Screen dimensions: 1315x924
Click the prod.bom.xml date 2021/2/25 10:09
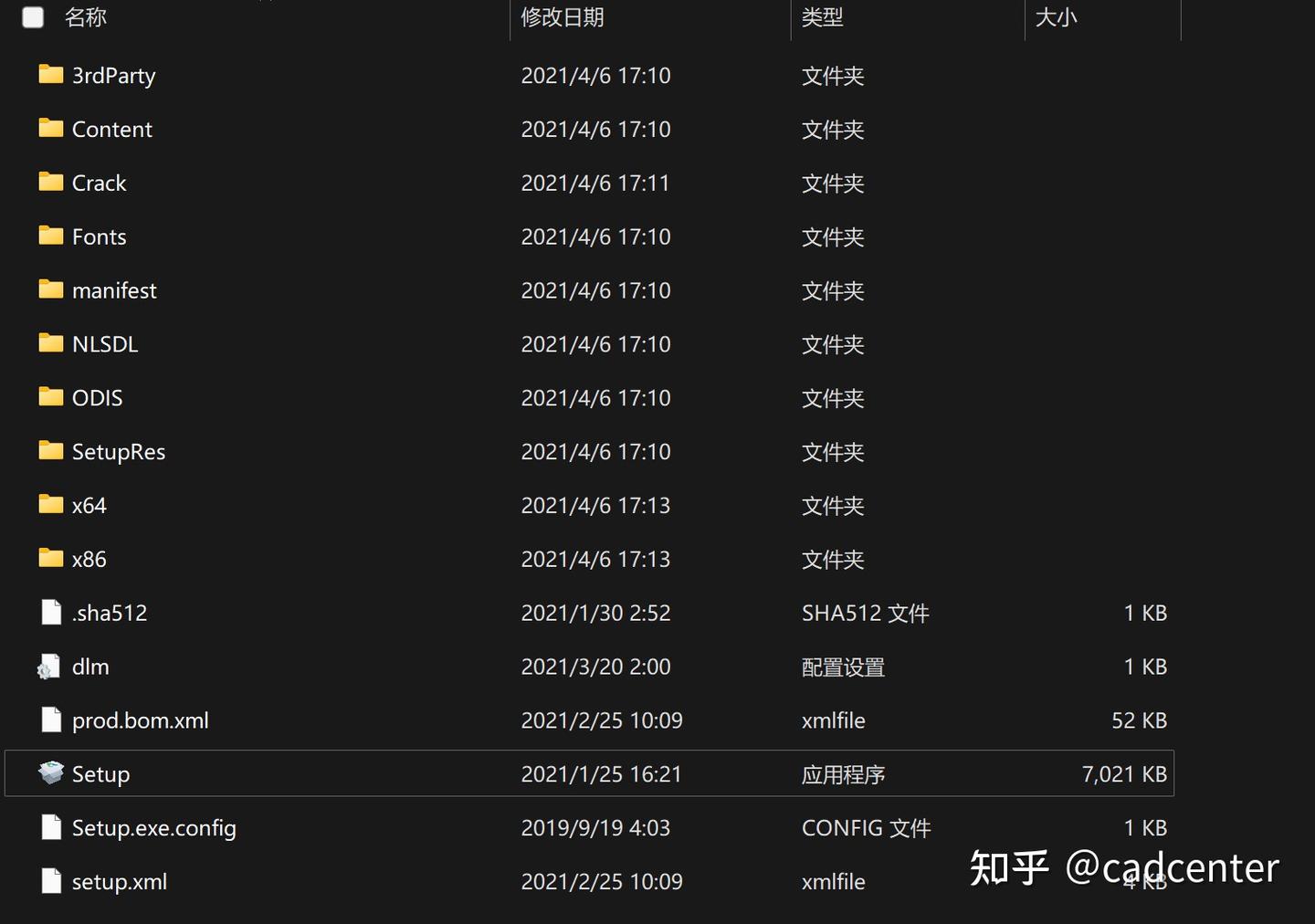coord(602,721)
